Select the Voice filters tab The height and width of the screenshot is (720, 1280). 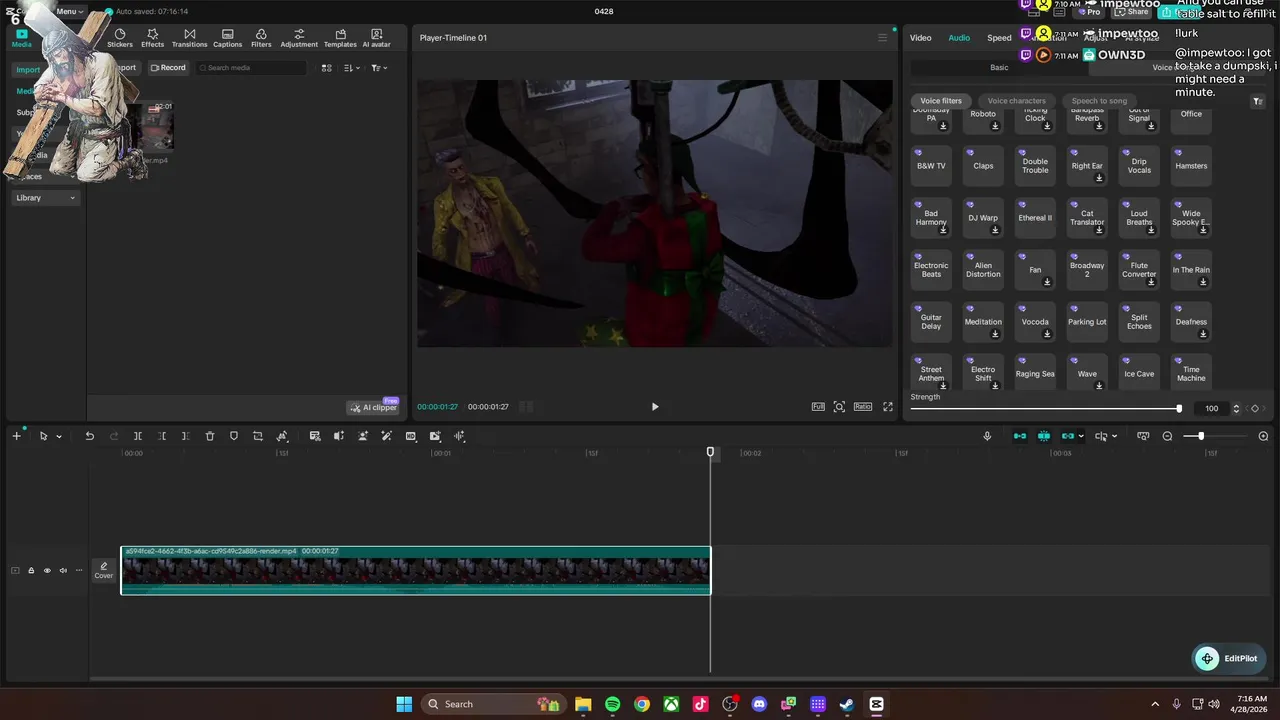click(x=941, y=101)
